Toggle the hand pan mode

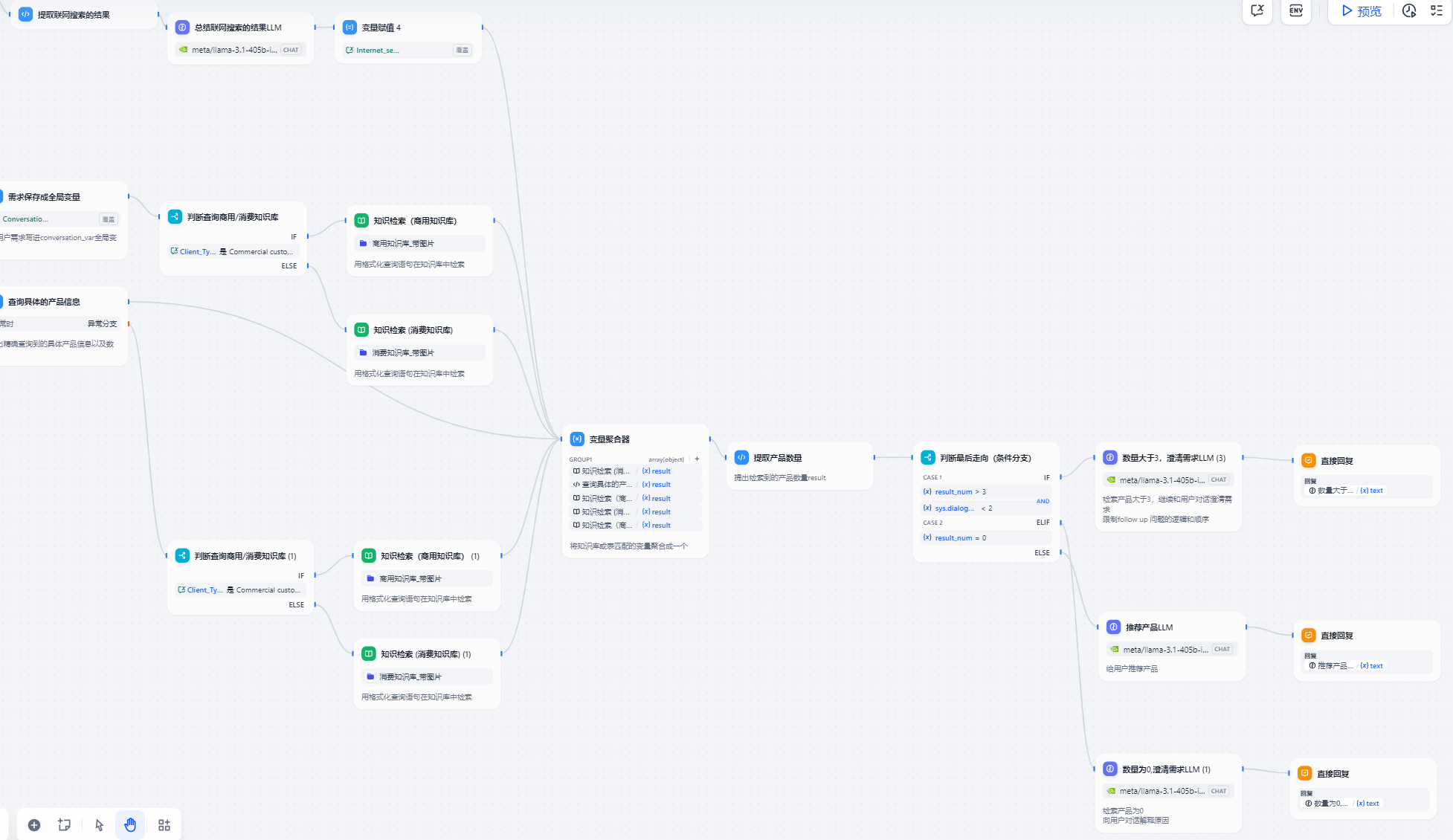coord(130,825)
